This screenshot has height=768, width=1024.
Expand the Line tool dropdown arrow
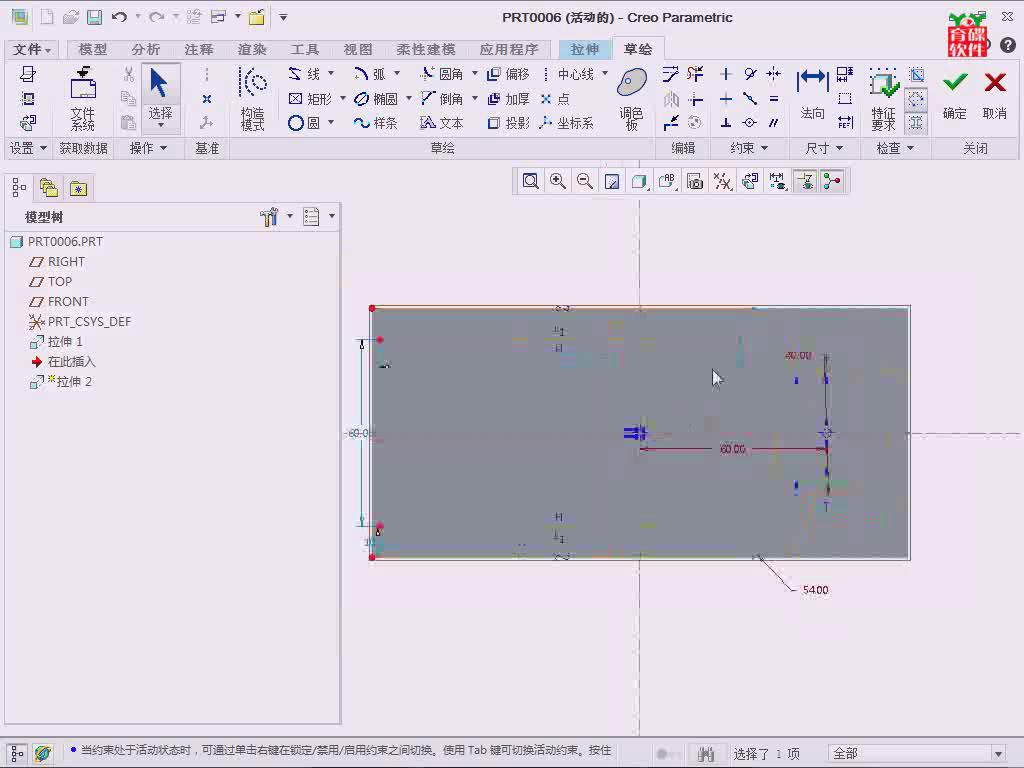pos(331,73)
